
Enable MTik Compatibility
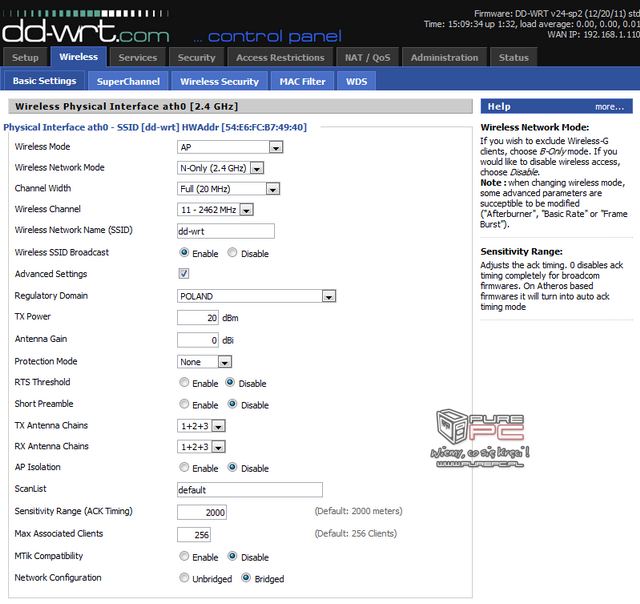184,556
